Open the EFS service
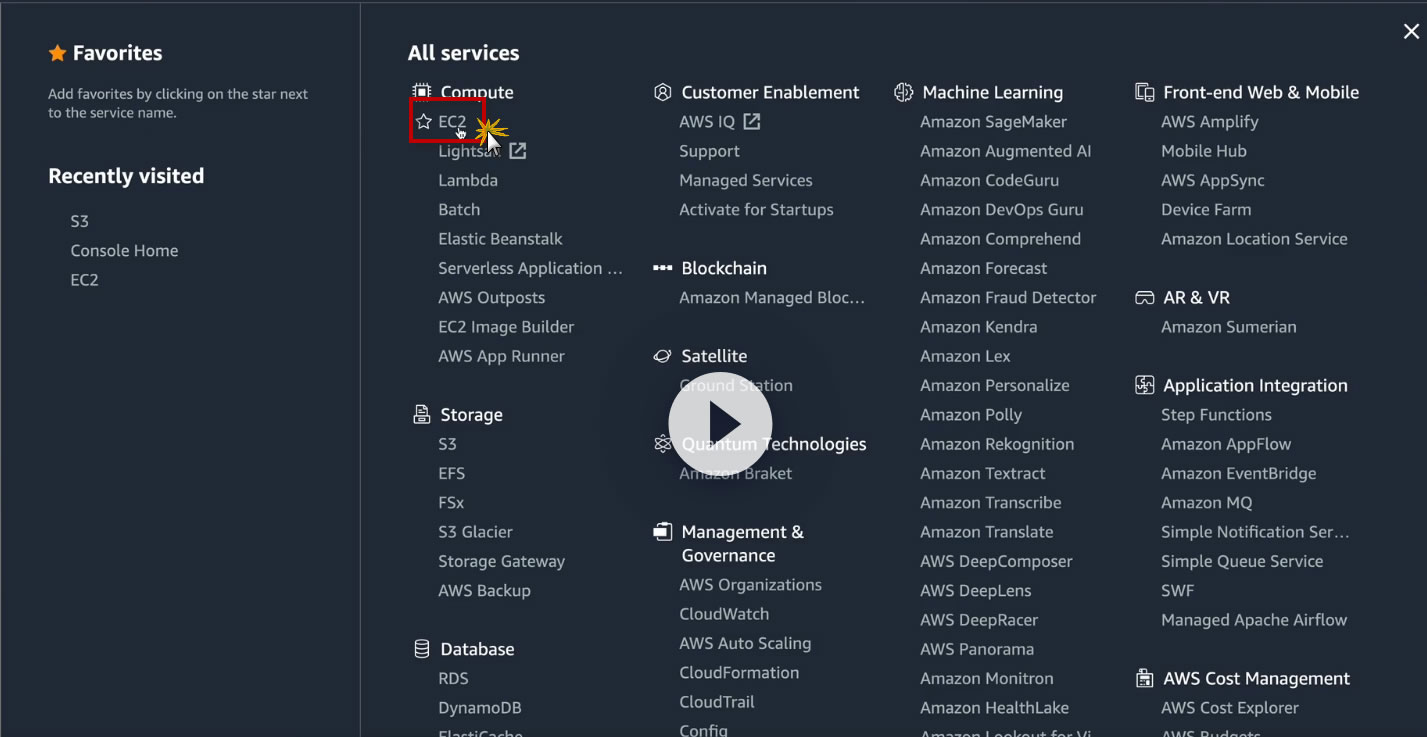 451,473
